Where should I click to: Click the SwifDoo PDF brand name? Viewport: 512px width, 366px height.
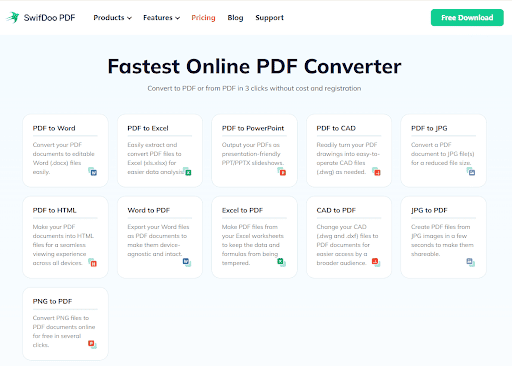pos(49,18)
